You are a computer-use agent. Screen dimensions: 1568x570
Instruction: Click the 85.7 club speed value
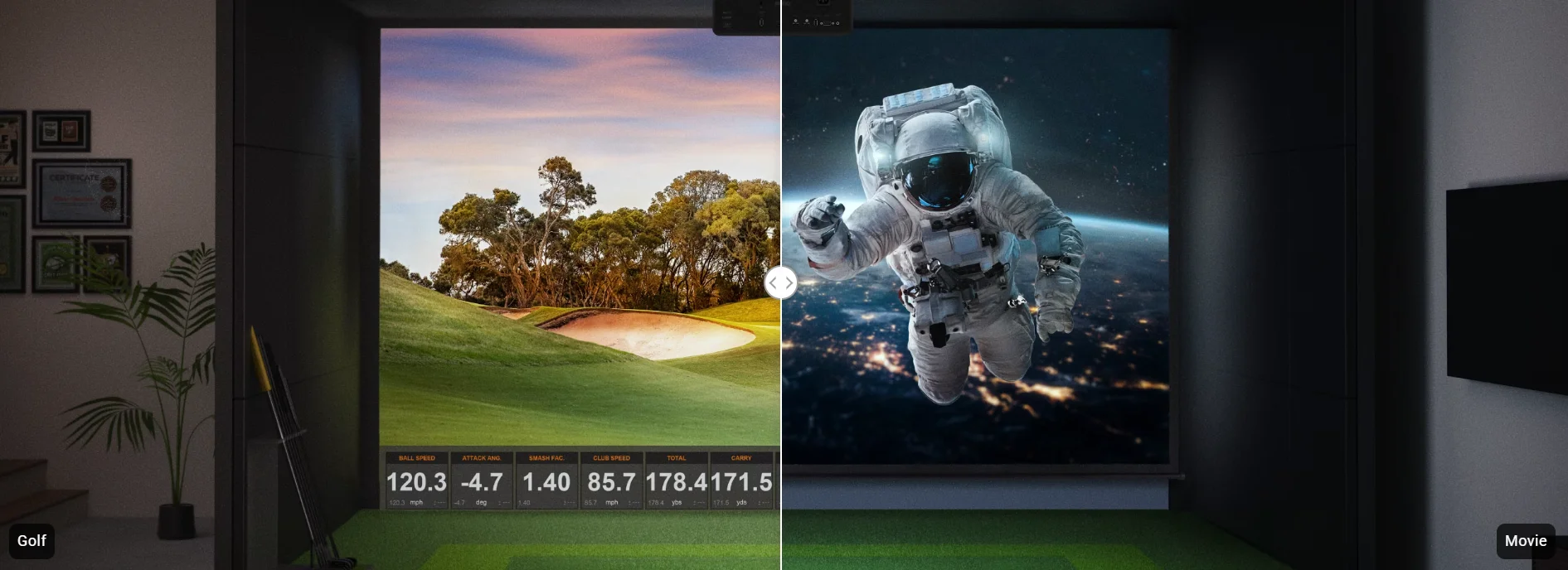[611, 481]
